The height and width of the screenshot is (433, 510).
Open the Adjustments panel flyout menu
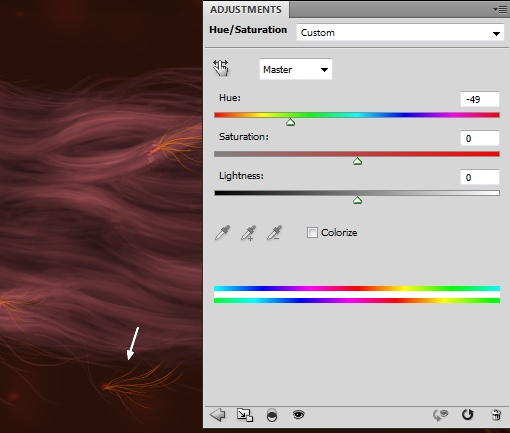[x=500, y=10]
